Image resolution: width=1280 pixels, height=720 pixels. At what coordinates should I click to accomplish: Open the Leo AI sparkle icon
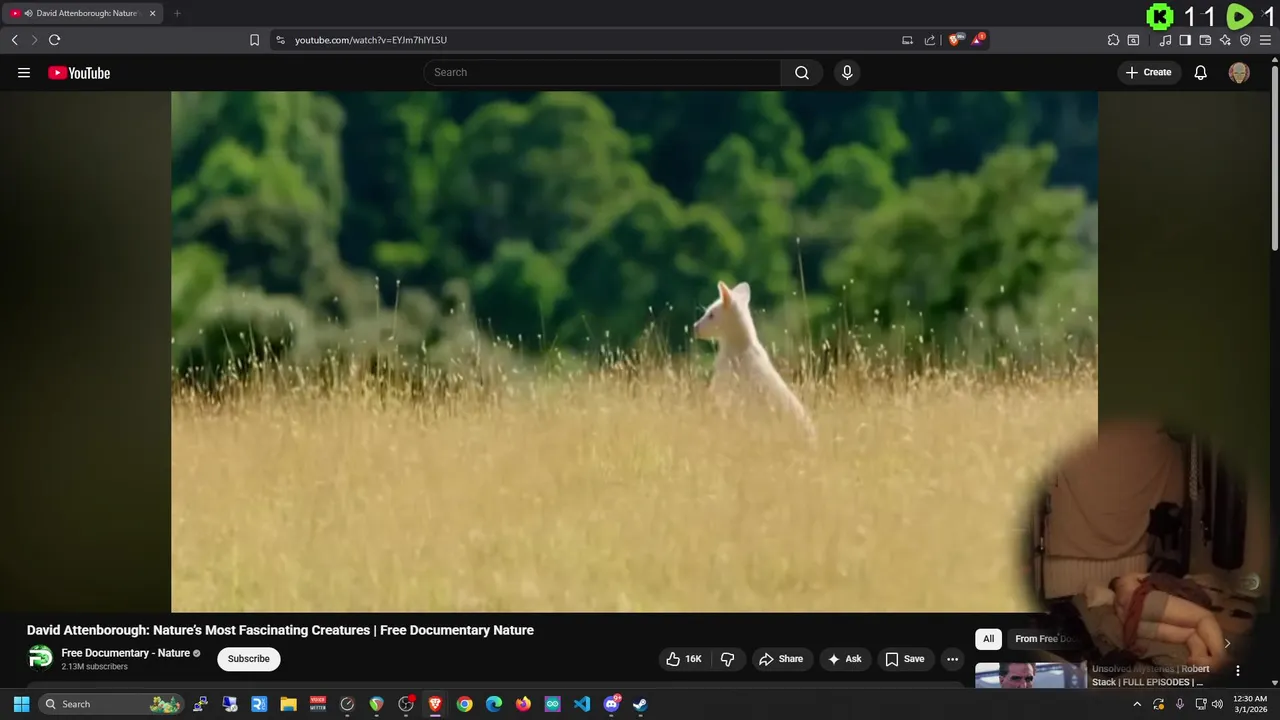coord(1225,40)
